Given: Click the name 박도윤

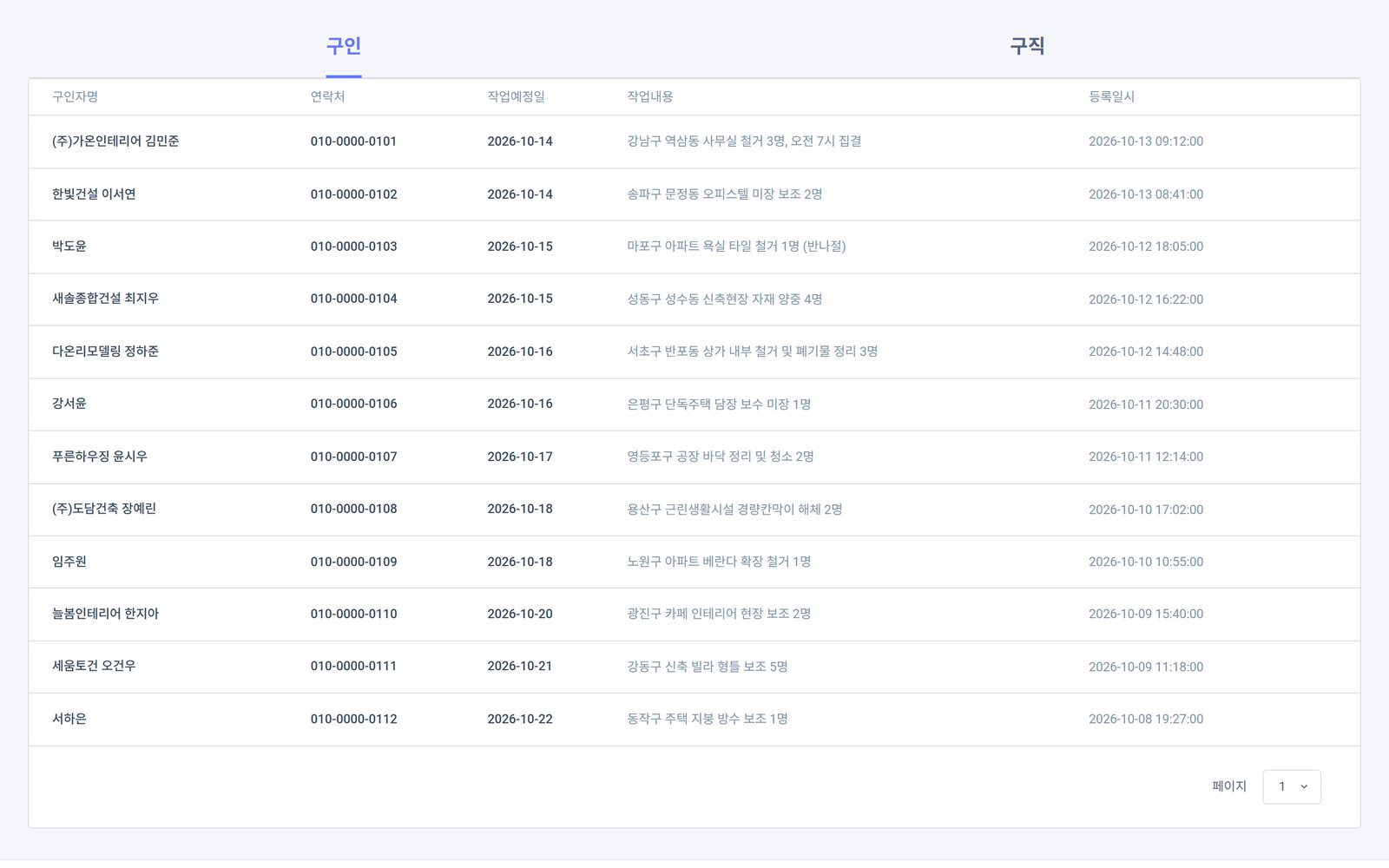Looking at the screenshot, I should point(69,247).
